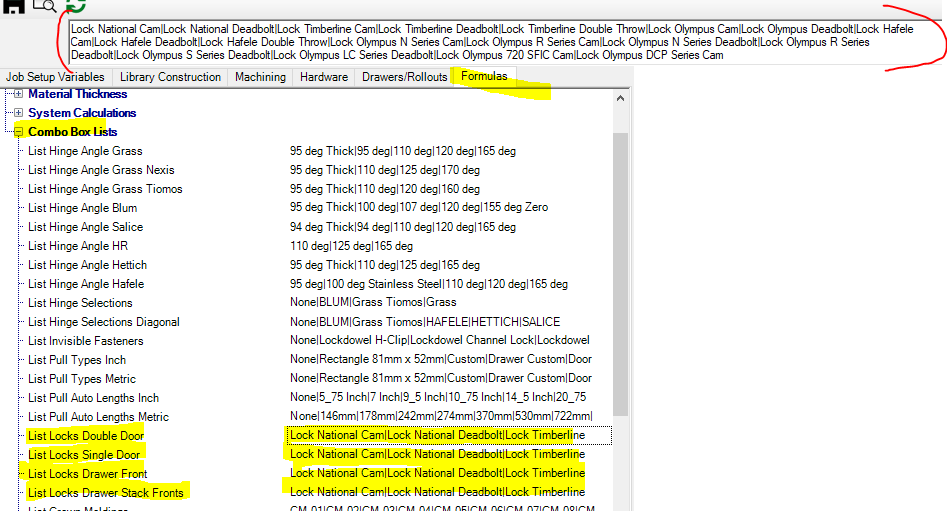This screenshot has width=947, height=511.
Task: Select List Invisible Fasteners item
Action: [x=85, y=341]
